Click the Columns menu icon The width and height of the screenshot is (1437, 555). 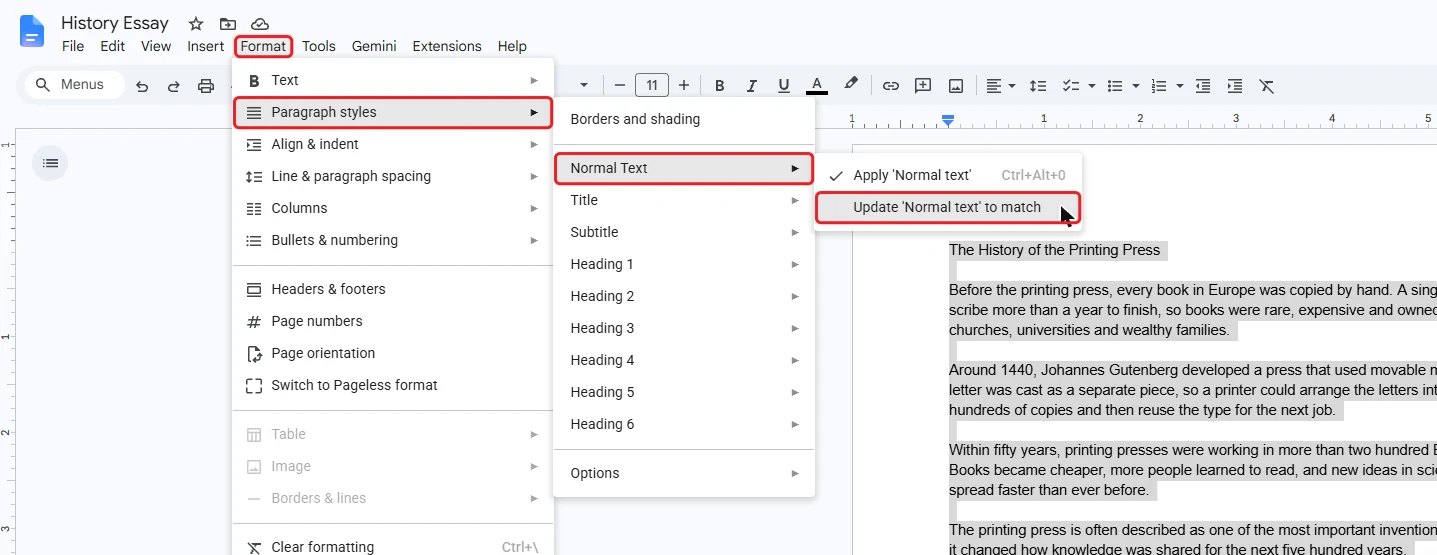tap(254, 208)
